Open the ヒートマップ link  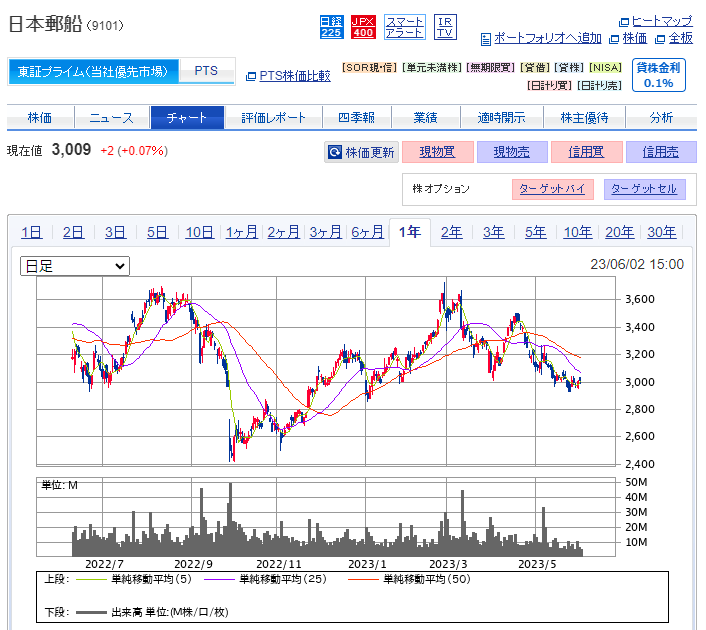coord(661,21)
